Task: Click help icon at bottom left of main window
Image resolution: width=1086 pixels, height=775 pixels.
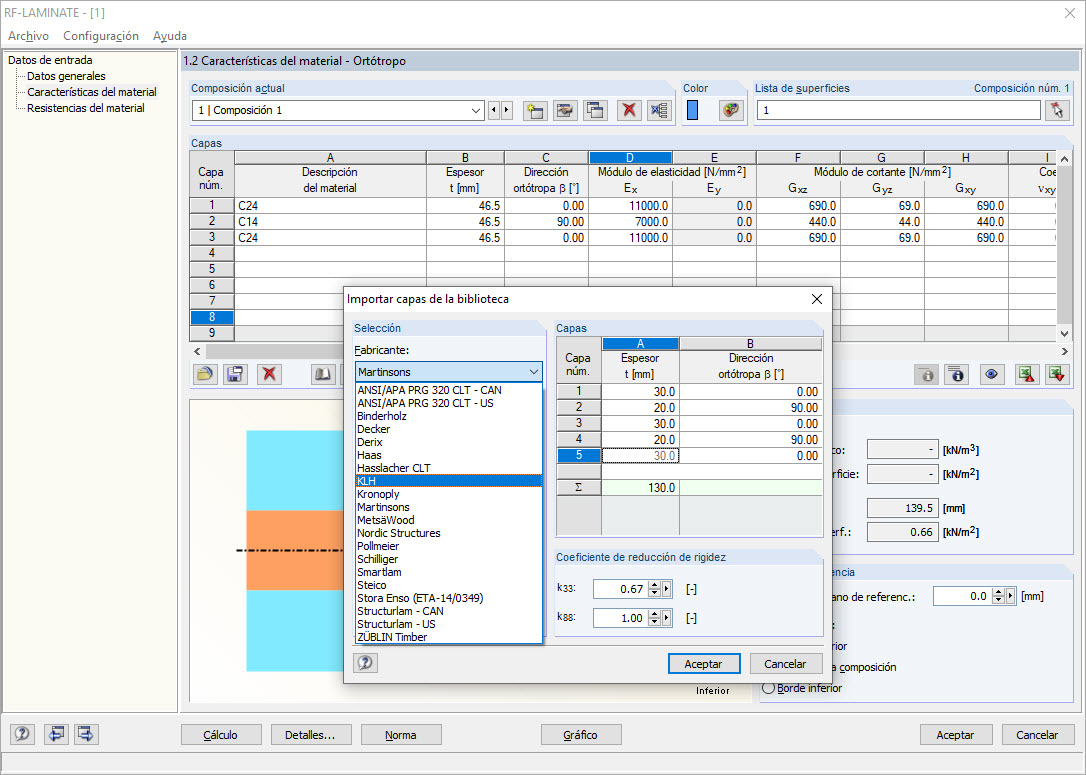Action: tap(22, 734)
